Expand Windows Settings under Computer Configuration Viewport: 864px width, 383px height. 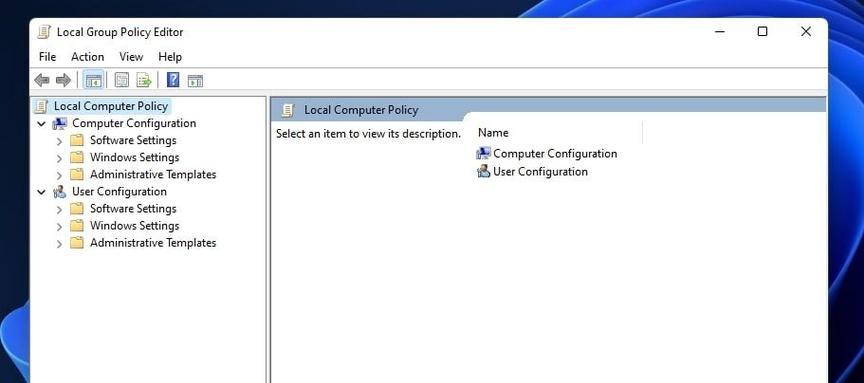point(60,158)
